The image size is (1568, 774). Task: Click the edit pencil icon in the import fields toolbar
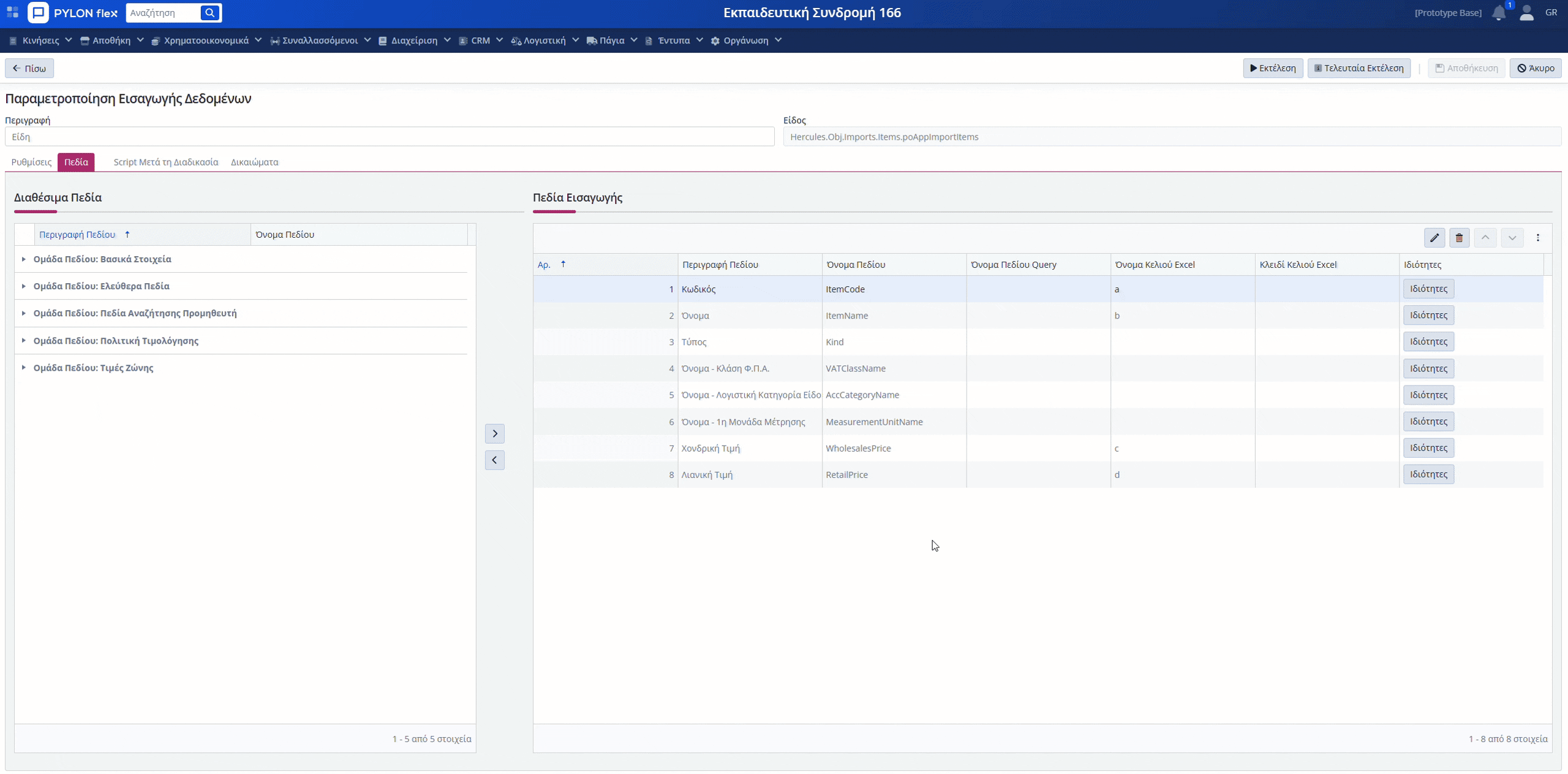click(1434, 238)
